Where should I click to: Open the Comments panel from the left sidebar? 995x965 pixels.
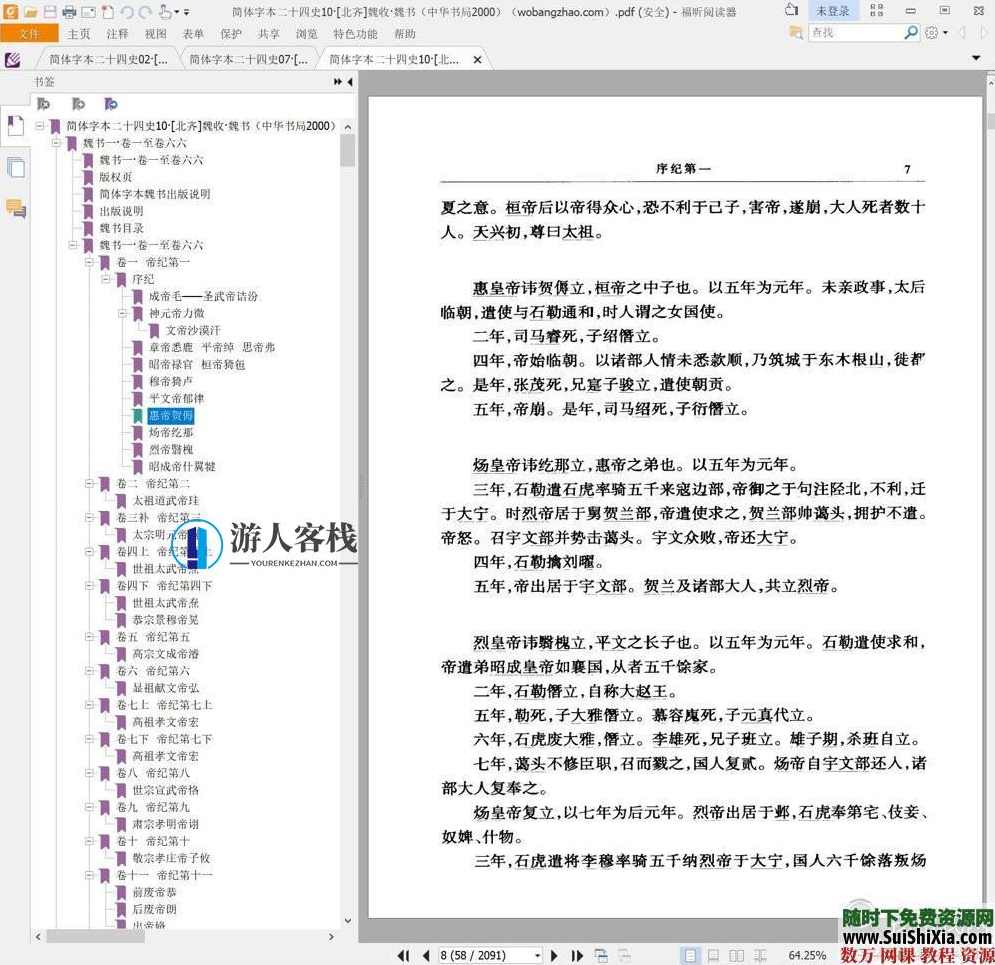(16, 205)
